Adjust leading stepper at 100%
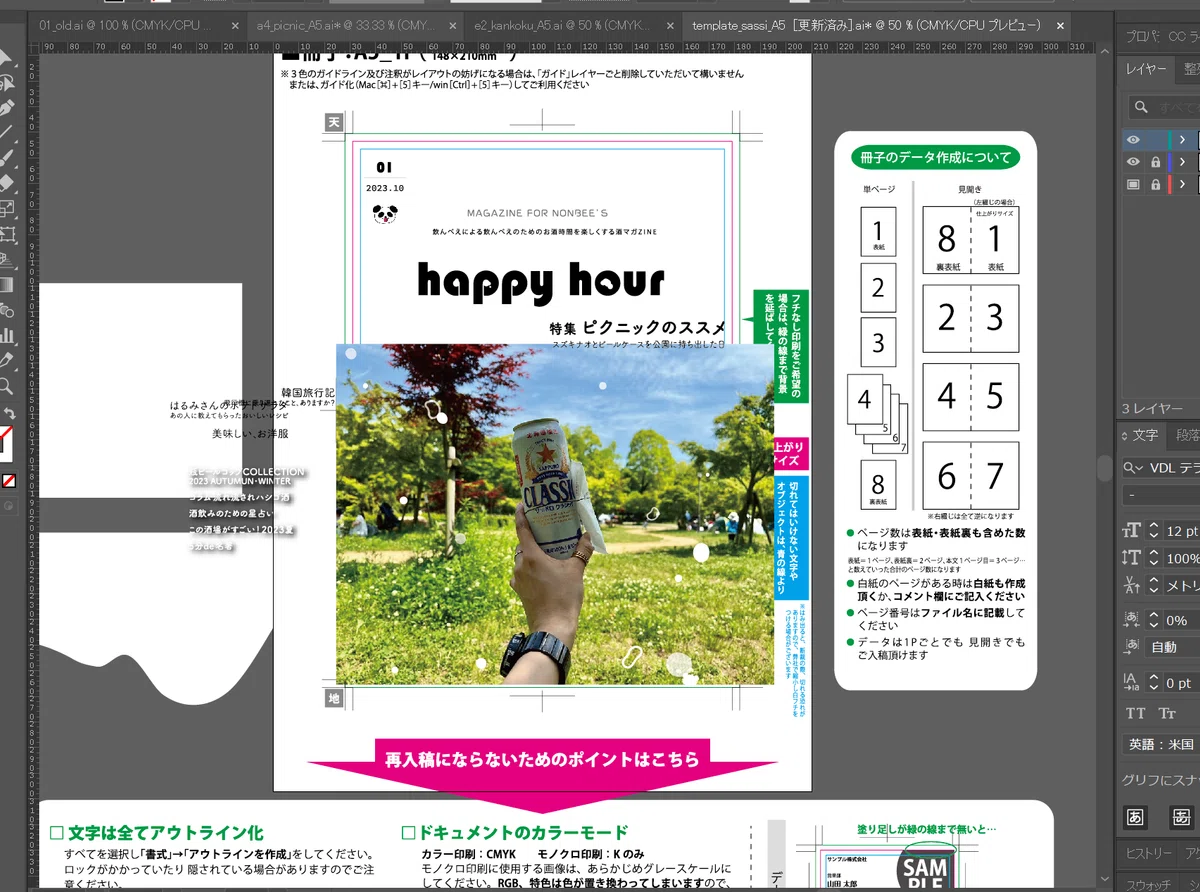1200x892 pixels. (x=1153, y=558)
